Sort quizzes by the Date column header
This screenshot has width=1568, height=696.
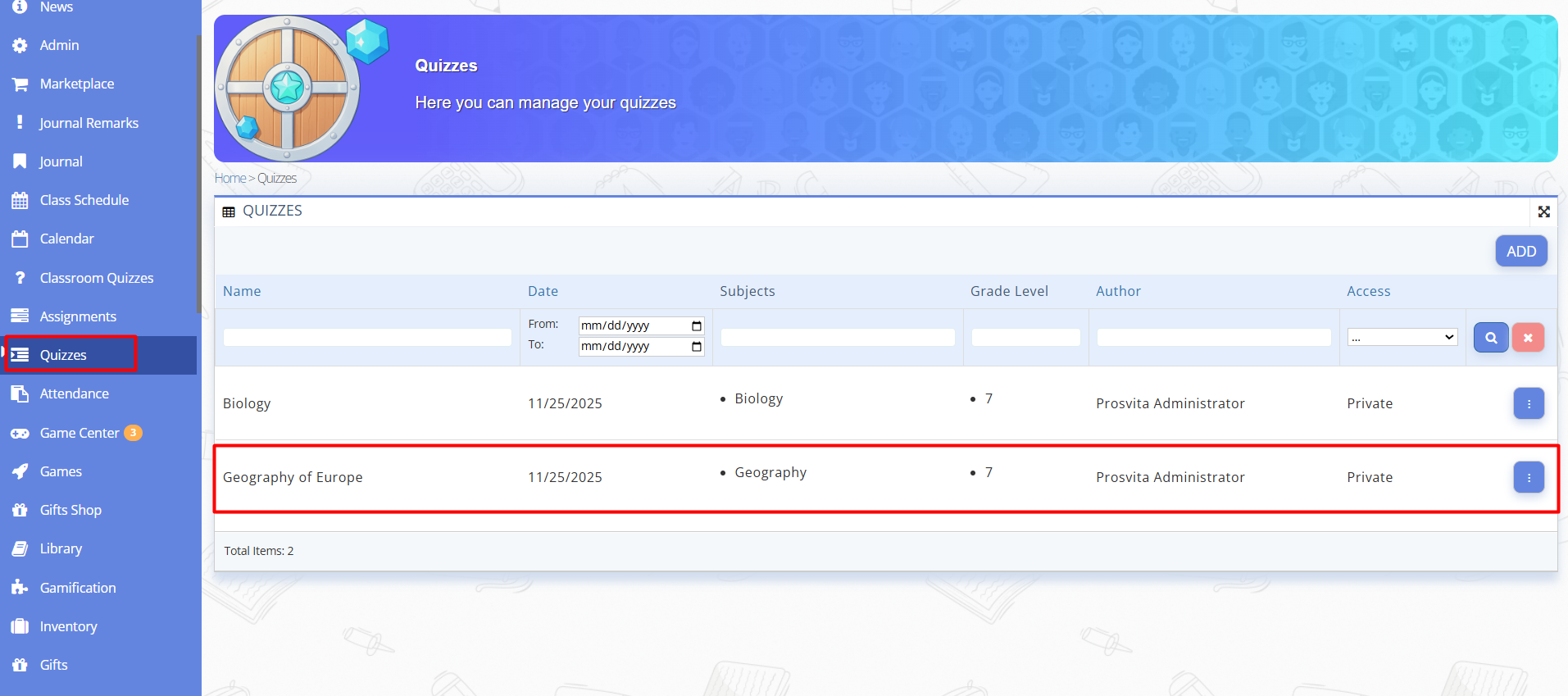[x=543, y=291]
